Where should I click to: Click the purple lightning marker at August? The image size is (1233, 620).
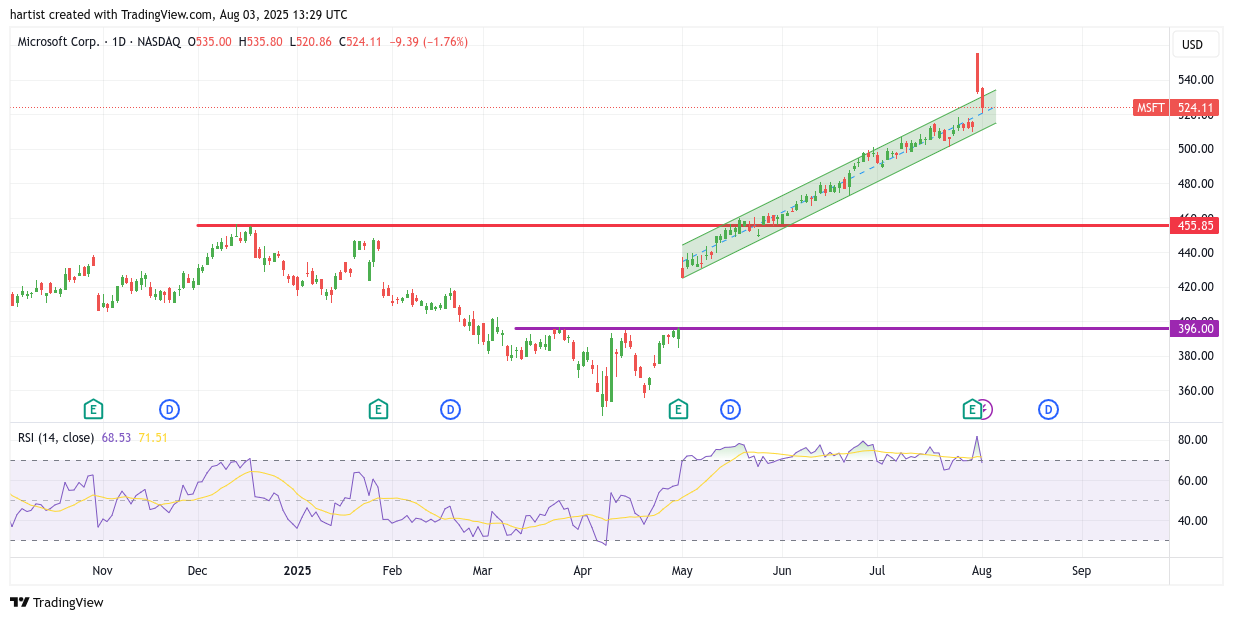(x=986, y=409)
